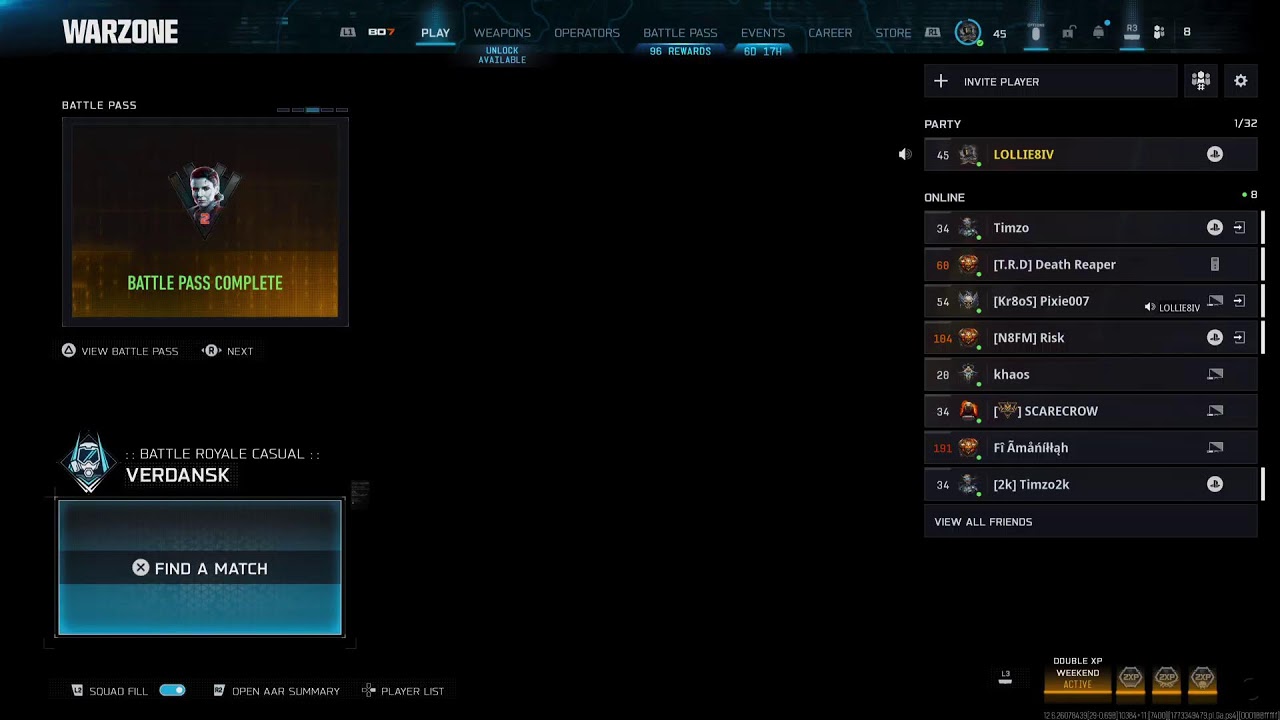
Task: Select friend Fî Ãmåńíłłąh
Action: pyautogui.click(x=1090, y=448)
